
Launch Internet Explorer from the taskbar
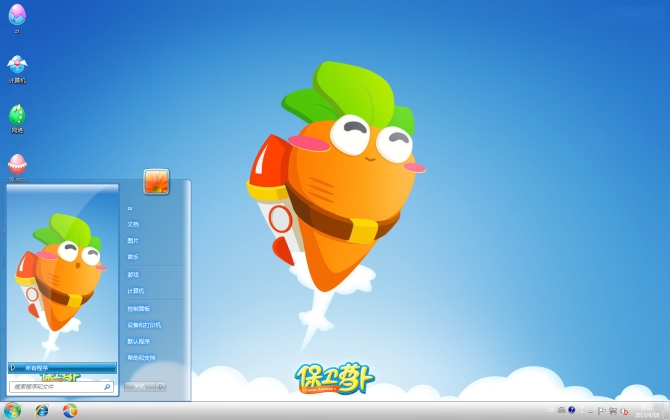point(42,411)
